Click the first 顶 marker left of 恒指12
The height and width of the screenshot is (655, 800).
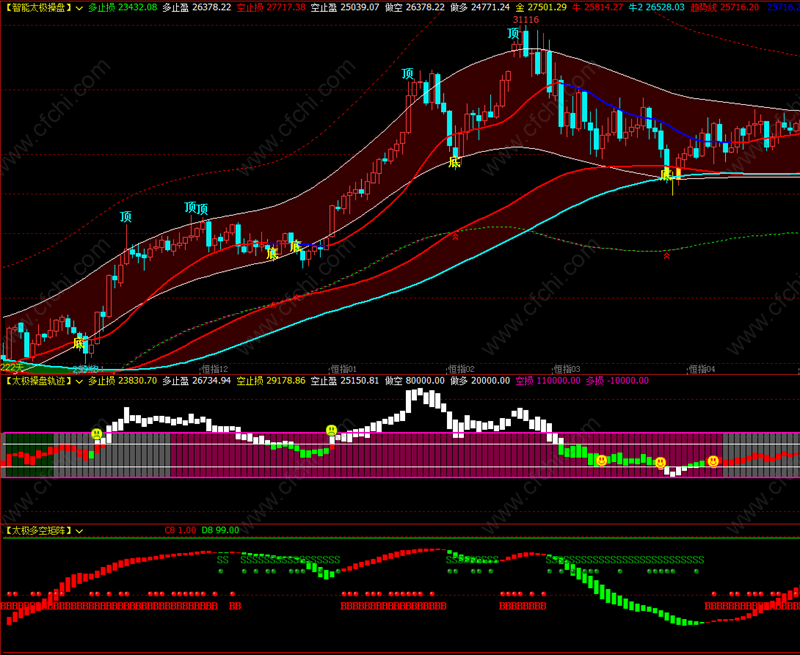click(126, 217)
